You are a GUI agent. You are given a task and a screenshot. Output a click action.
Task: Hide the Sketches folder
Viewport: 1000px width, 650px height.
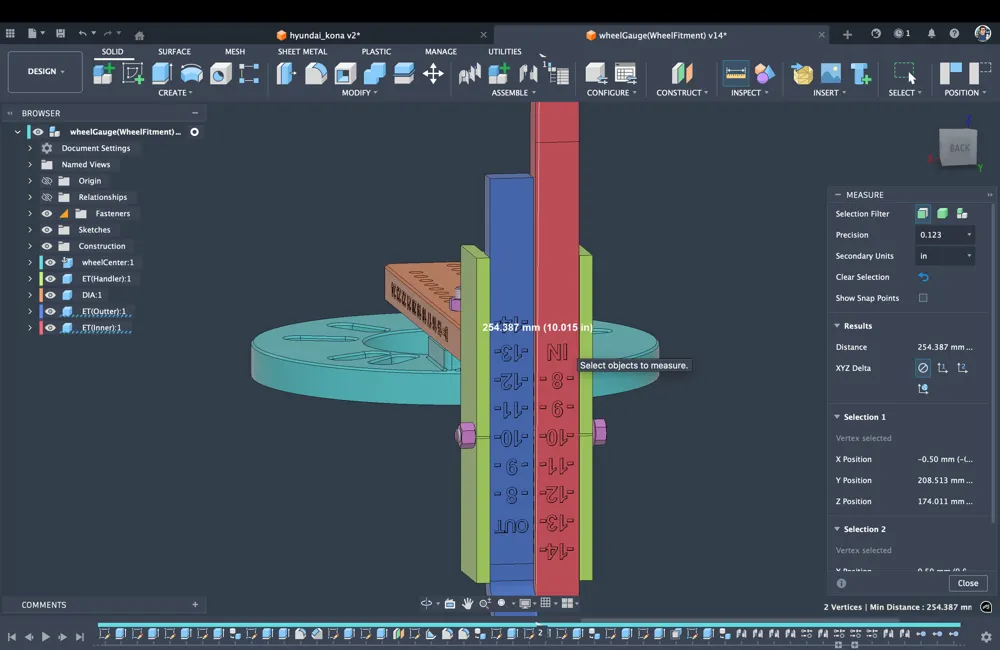[47, 230]
